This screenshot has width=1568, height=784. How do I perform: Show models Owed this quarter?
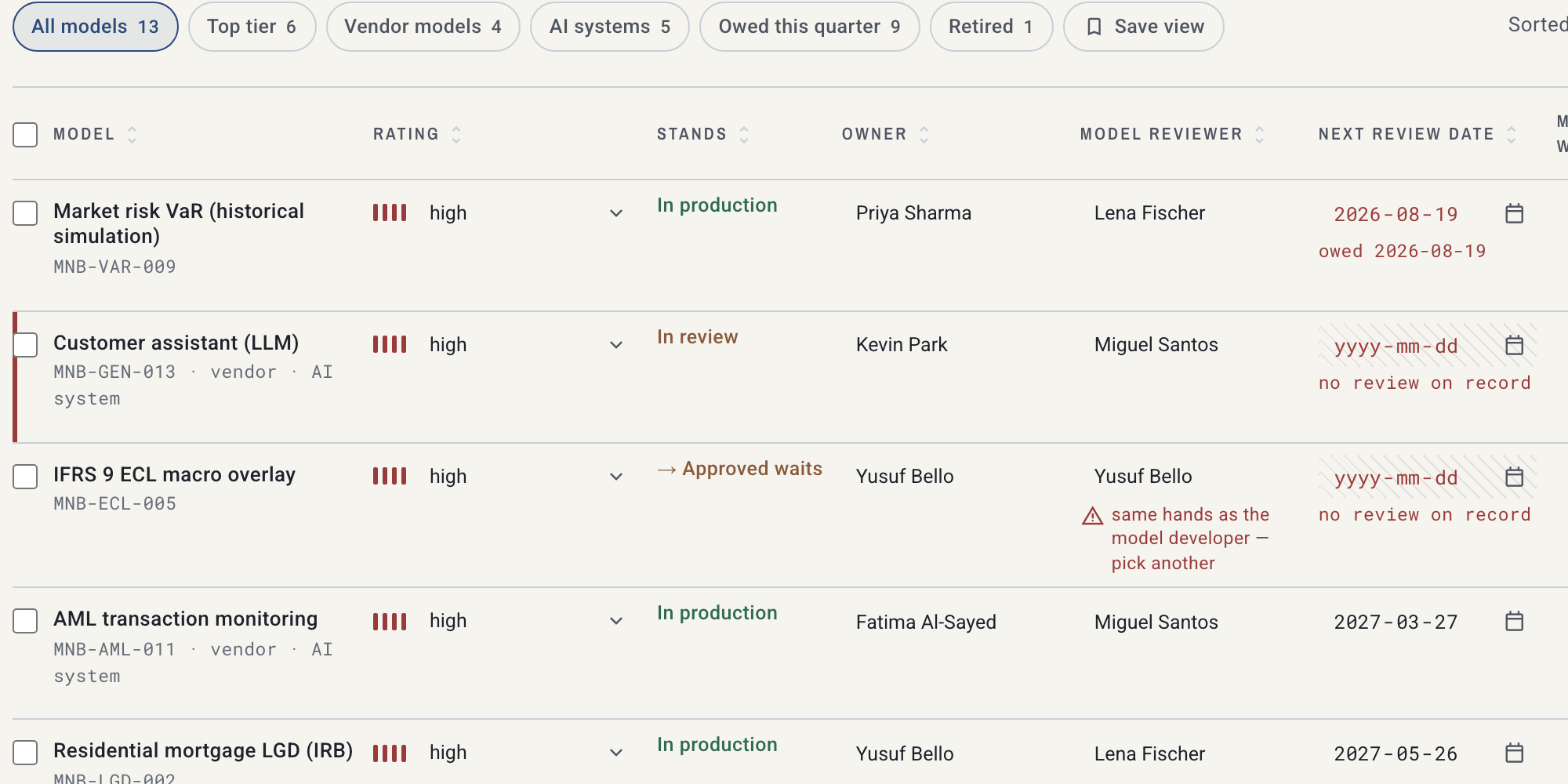pos(809,27)
